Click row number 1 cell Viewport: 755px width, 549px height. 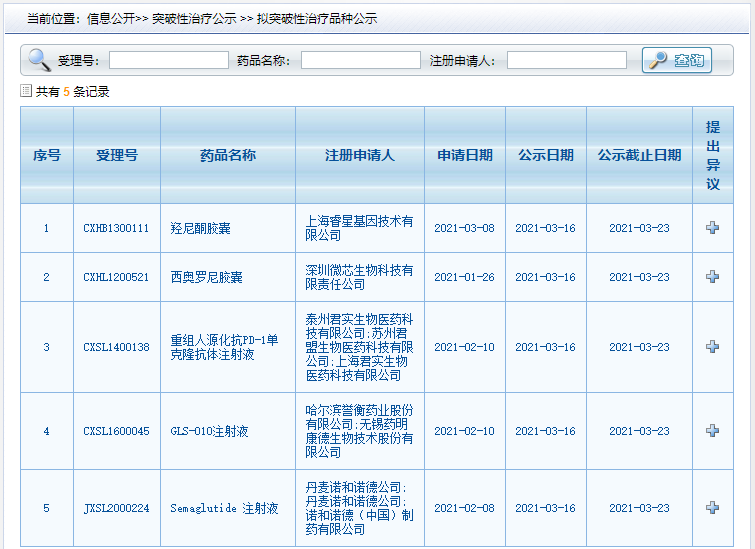(x=46, y=228)
